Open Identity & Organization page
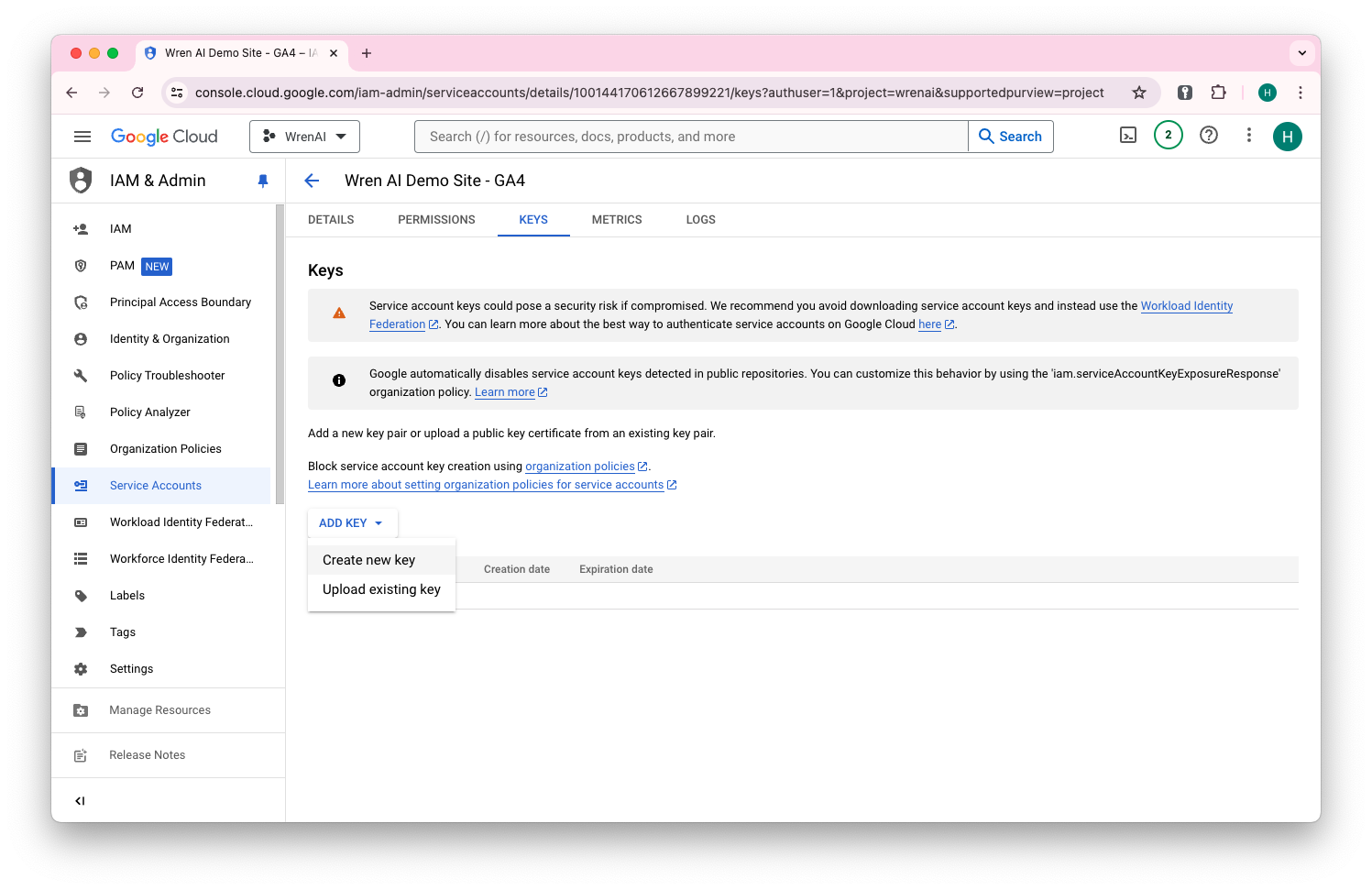This screenshot has width=1372, height=890. (x=161, y=339)
